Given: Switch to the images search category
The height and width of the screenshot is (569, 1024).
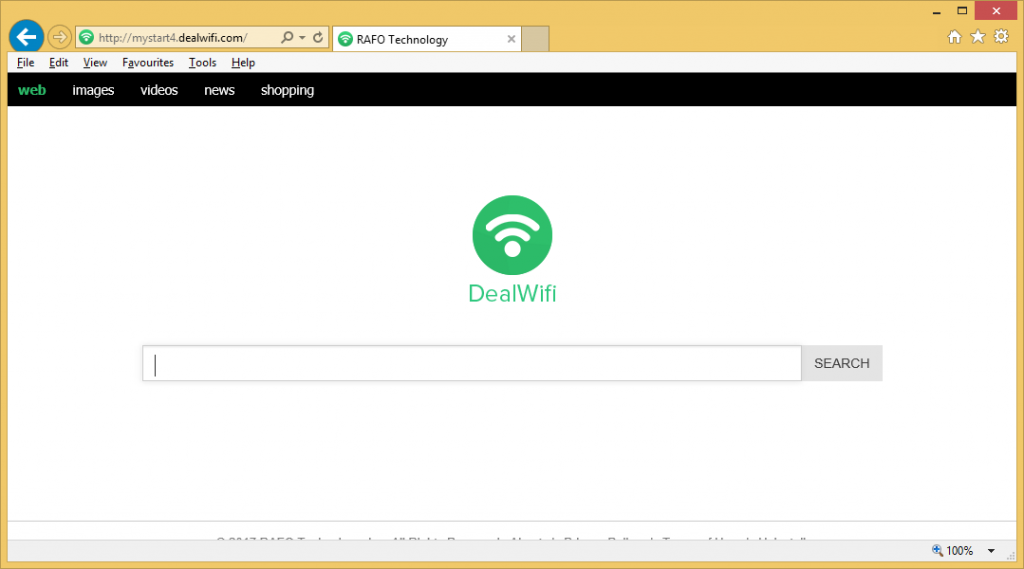Looking at the screenshot, I should tap(93, 90).
